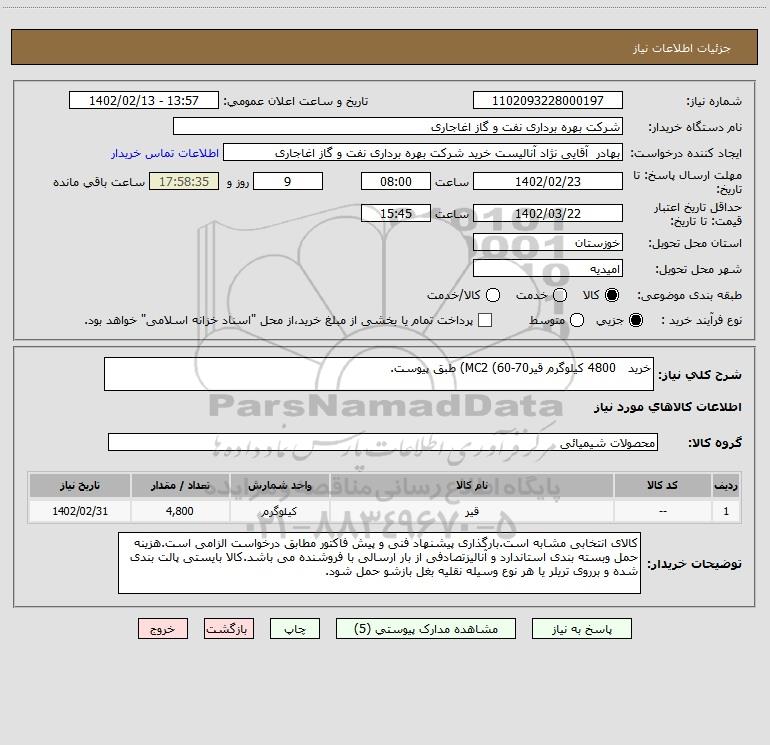The height and width of the screenshot is (745, 770).
Task: Click the تعداد / مقدار column header
Action: coord(180,486)
